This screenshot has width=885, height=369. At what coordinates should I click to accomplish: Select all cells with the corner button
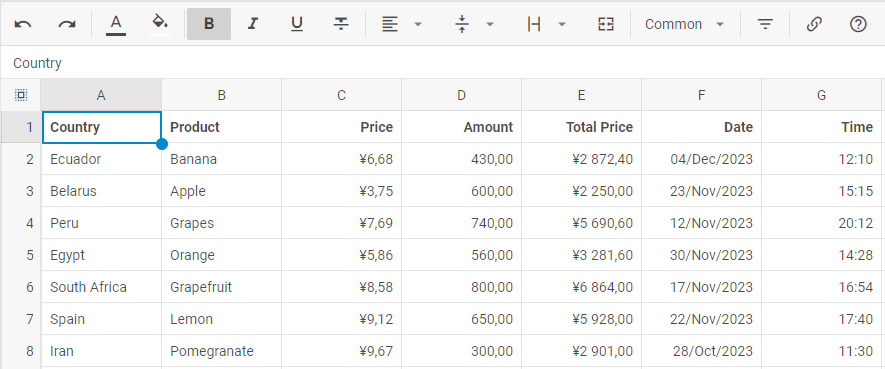(x=21, y=95)
